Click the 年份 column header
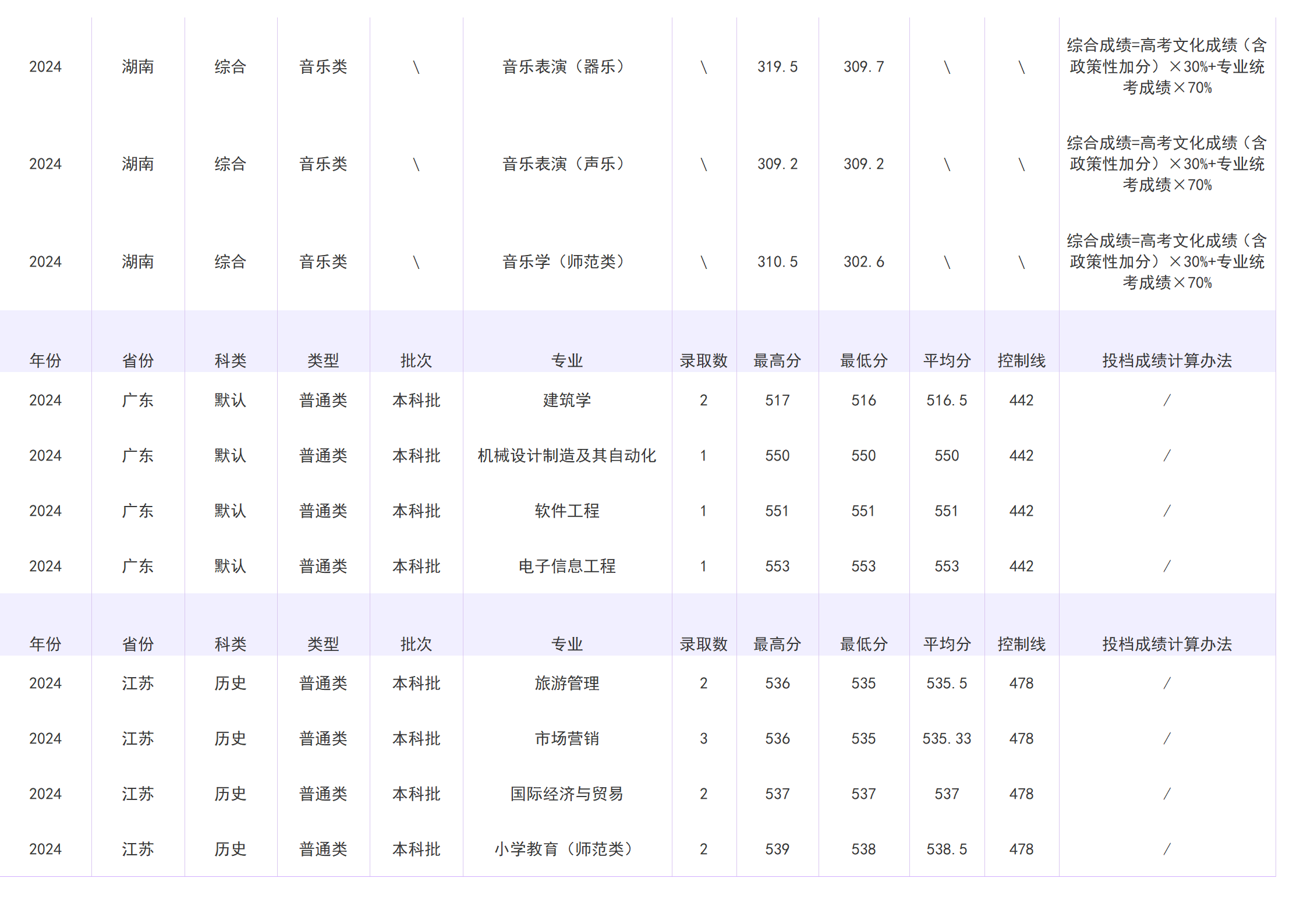Image resolution: width=1307 pixels, height=924 pixels. (47, 360)
